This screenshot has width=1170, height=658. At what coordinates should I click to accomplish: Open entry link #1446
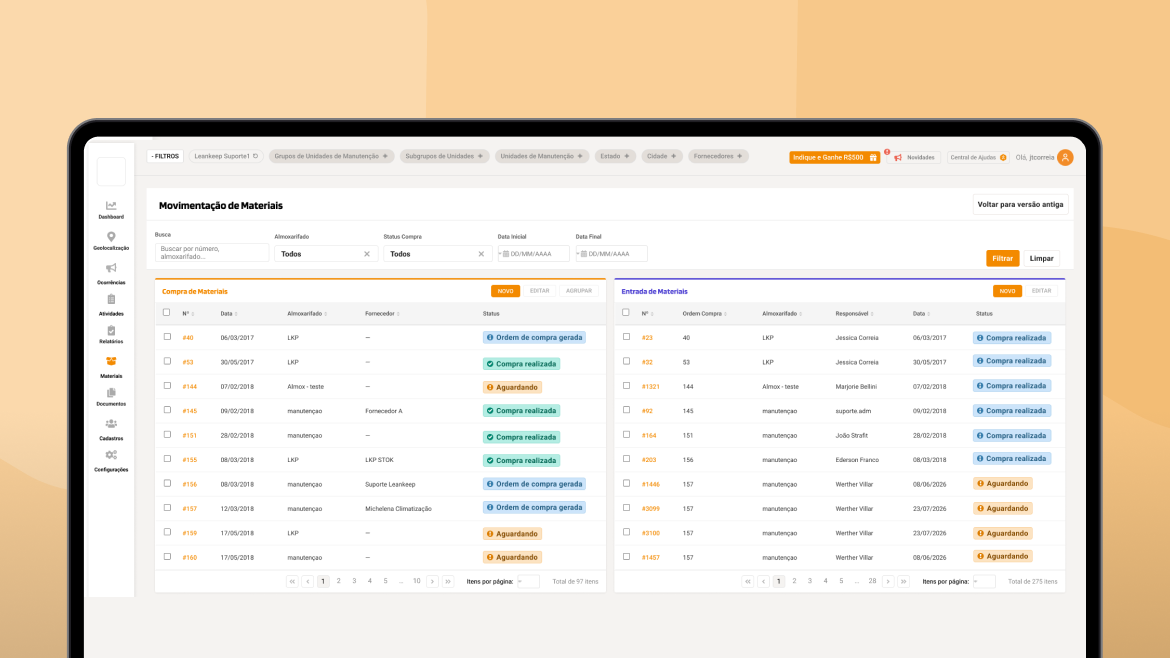pyautogui.click(x=651, y=484)
